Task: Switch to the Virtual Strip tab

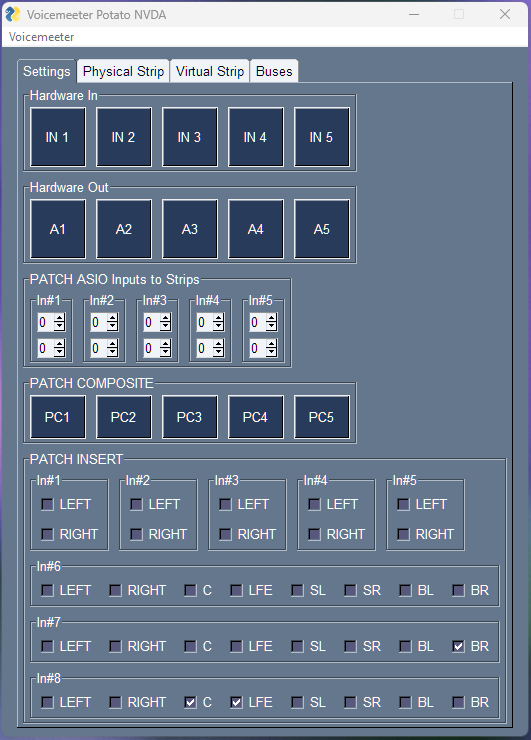Action: (210, 71)
